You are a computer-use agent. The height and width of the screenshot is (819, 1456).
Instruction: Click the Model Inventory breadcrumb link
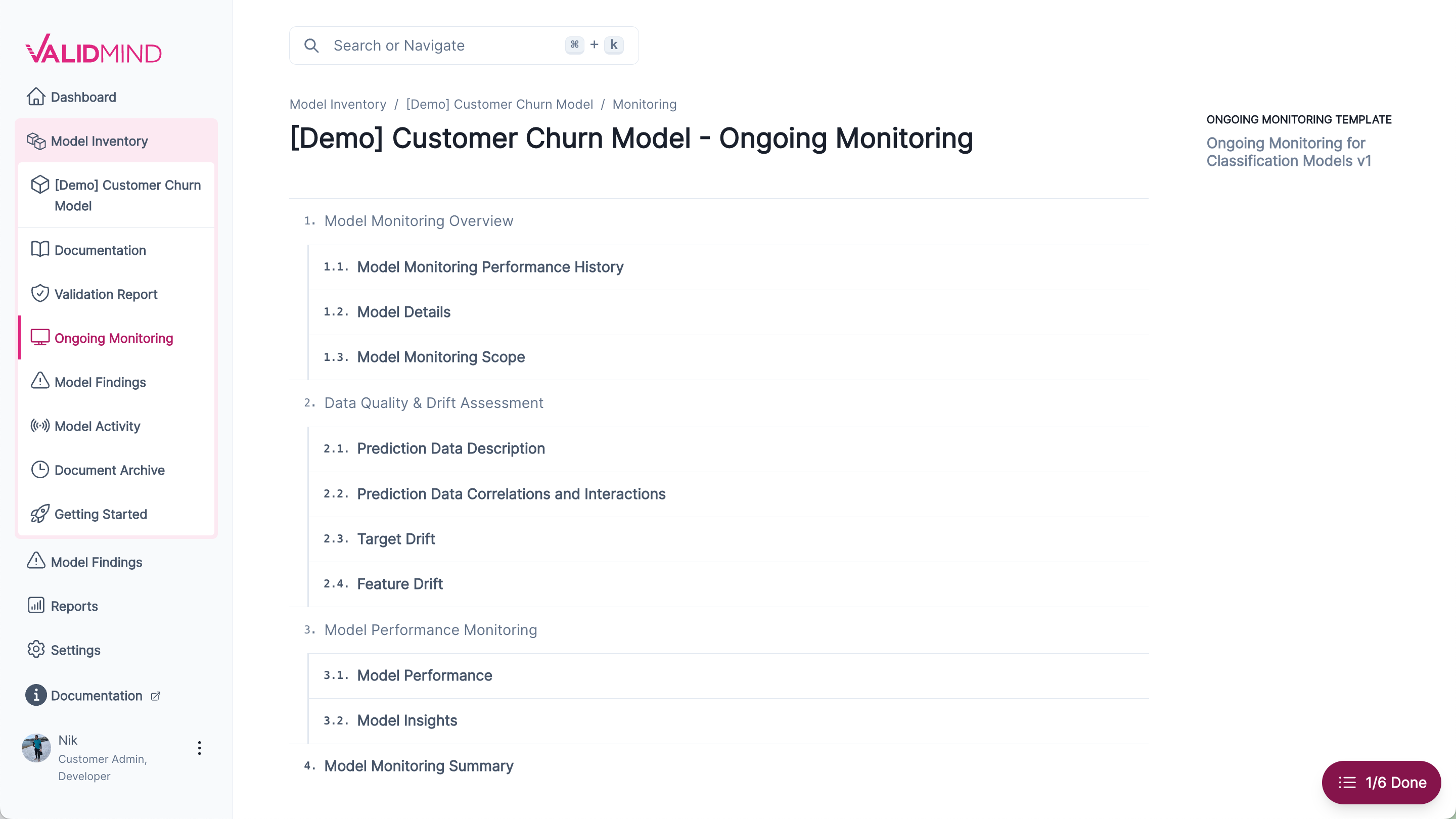coord(337,104)
